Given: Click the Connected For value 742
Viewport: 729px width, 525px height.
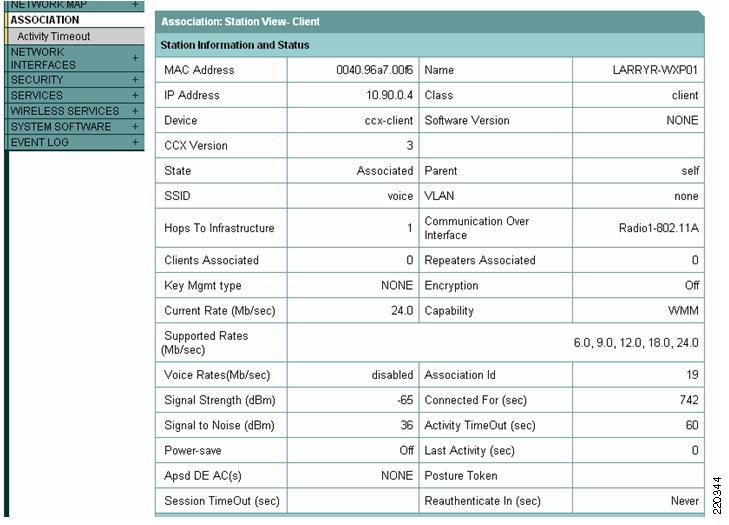Looking at the screenshot, I should coord(689,400).
